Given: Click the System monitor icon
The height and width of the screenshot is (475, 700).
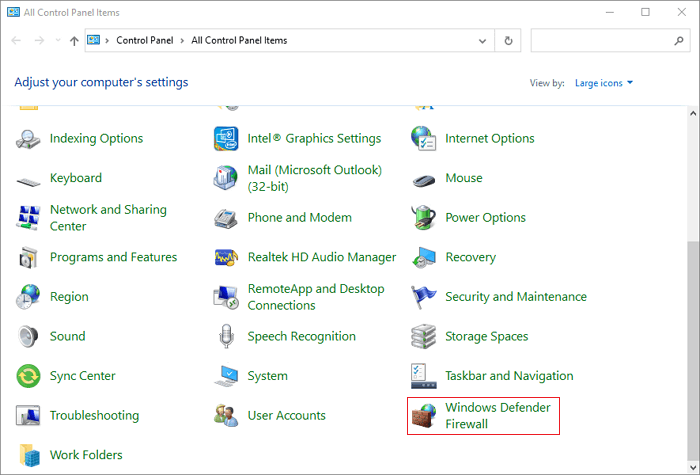Looking at the screenshot, I should 226,376.
